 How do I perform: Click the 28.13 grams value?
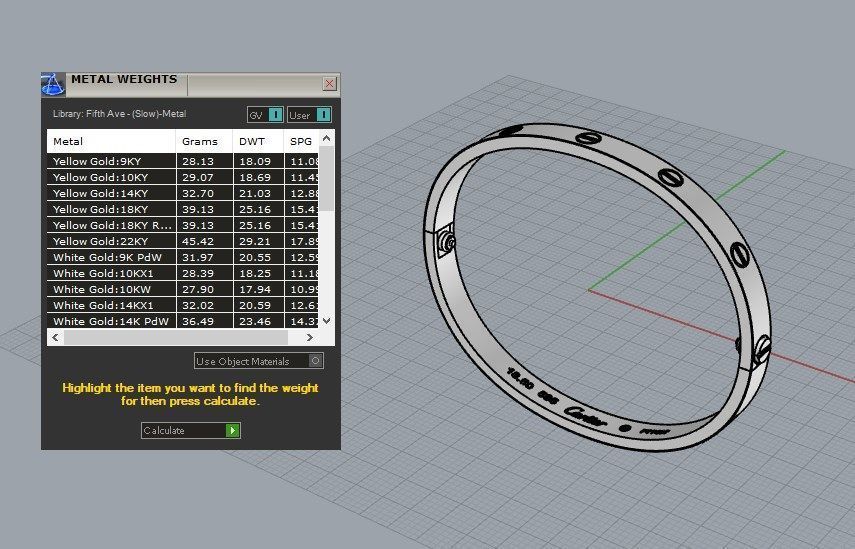point(198,161)
